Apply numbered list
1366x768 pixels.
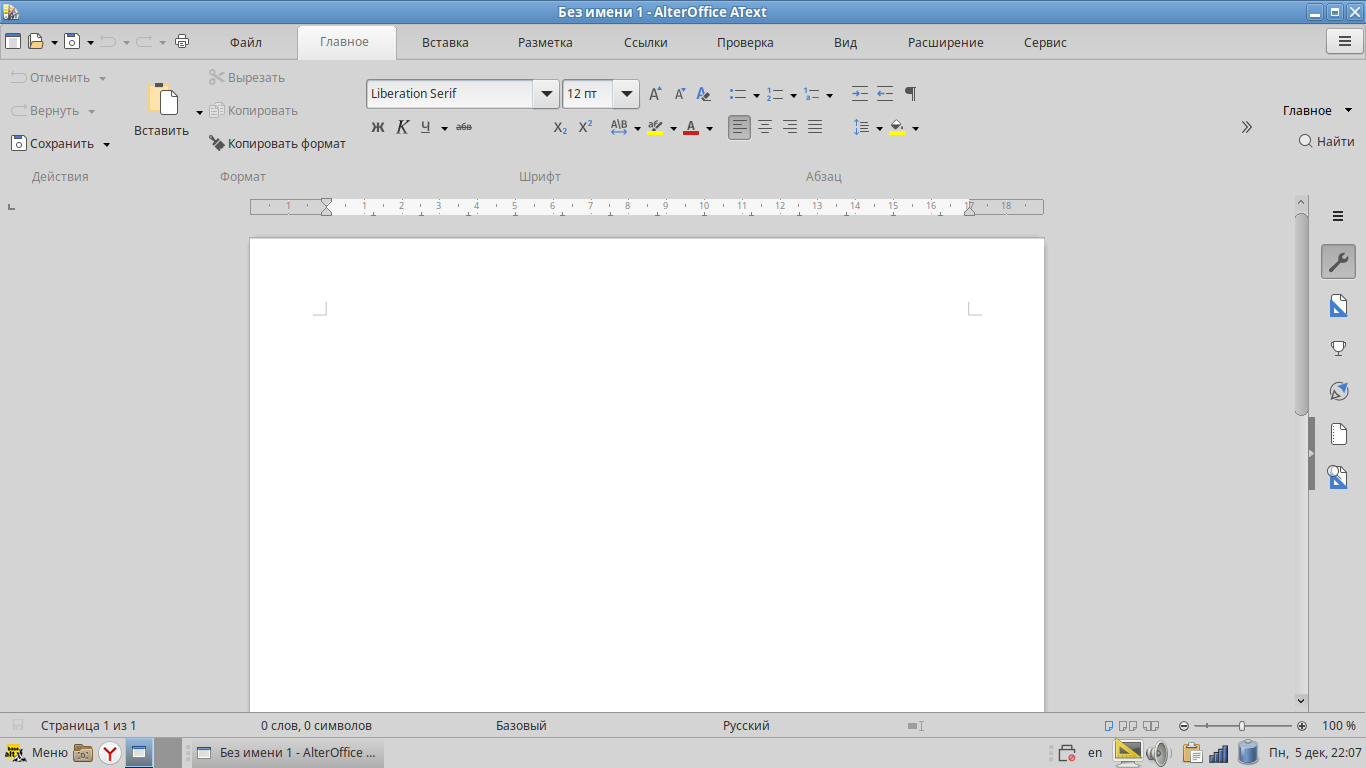coord(775,94)
